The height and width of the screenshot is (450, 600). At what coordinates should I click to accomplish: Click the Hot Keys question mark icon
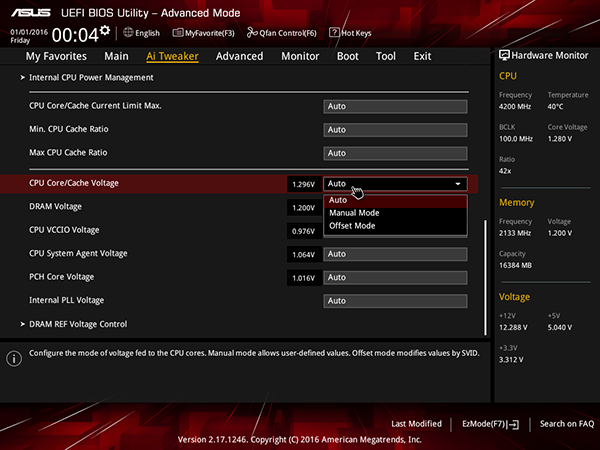(x=334, y=33)
